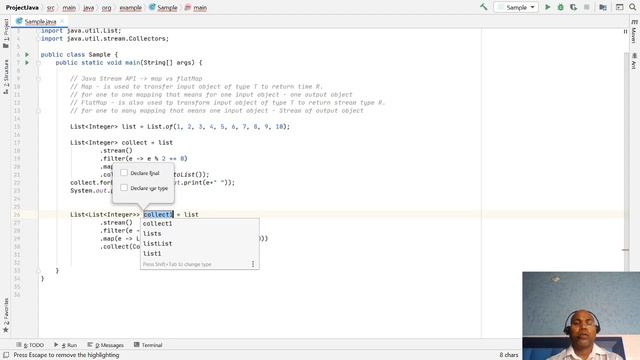Run the Sample configuration with green play icon
Viewport: 640px width, 360px height.
(x=548, y=7)
